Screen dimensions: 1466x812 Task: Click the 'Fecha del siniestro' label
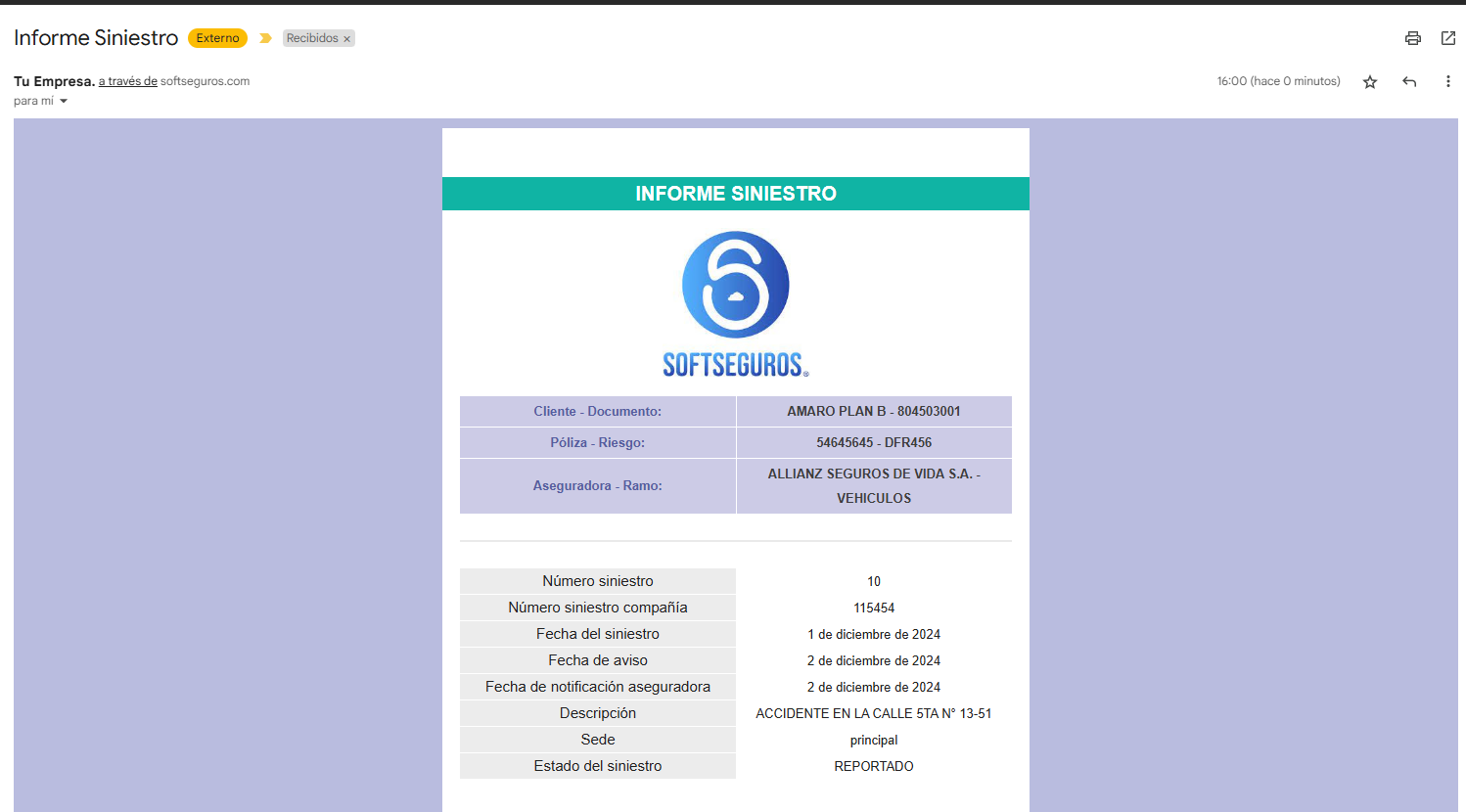click(x=598, y=634)
